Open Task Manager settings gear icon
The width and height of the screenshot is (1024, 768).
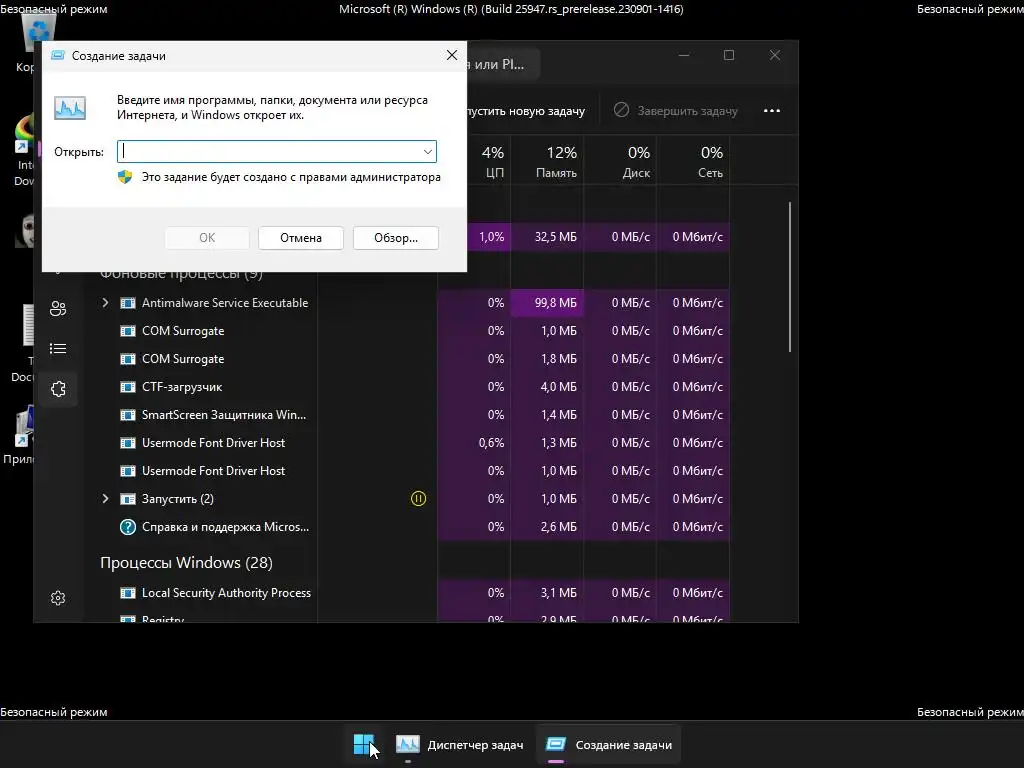click(58, 598)
